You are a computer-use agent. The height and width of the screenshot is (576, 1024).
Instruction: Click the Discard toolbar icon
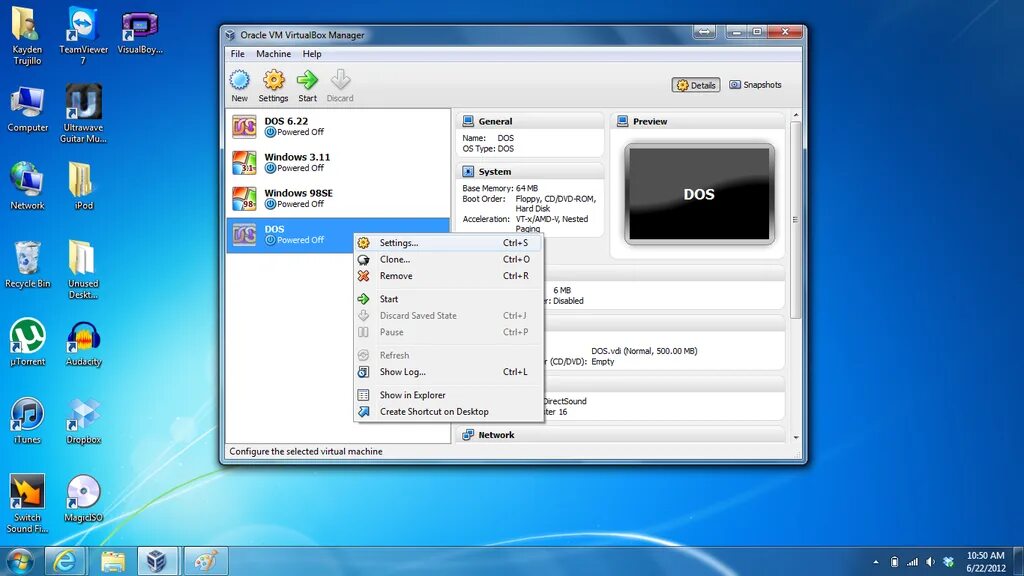pyautogui.click(x=340, y=86)
